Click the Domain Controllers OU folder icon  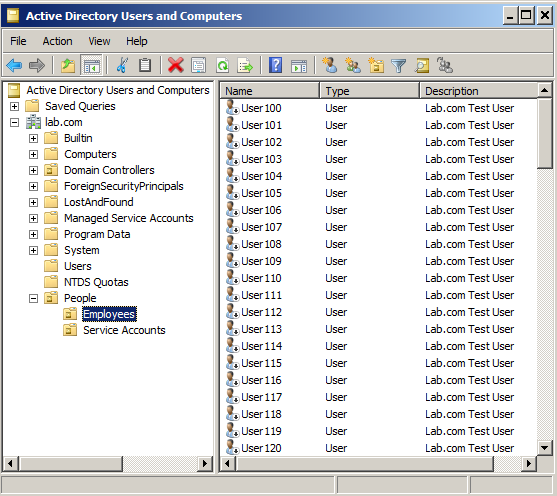tap(51, 170)
